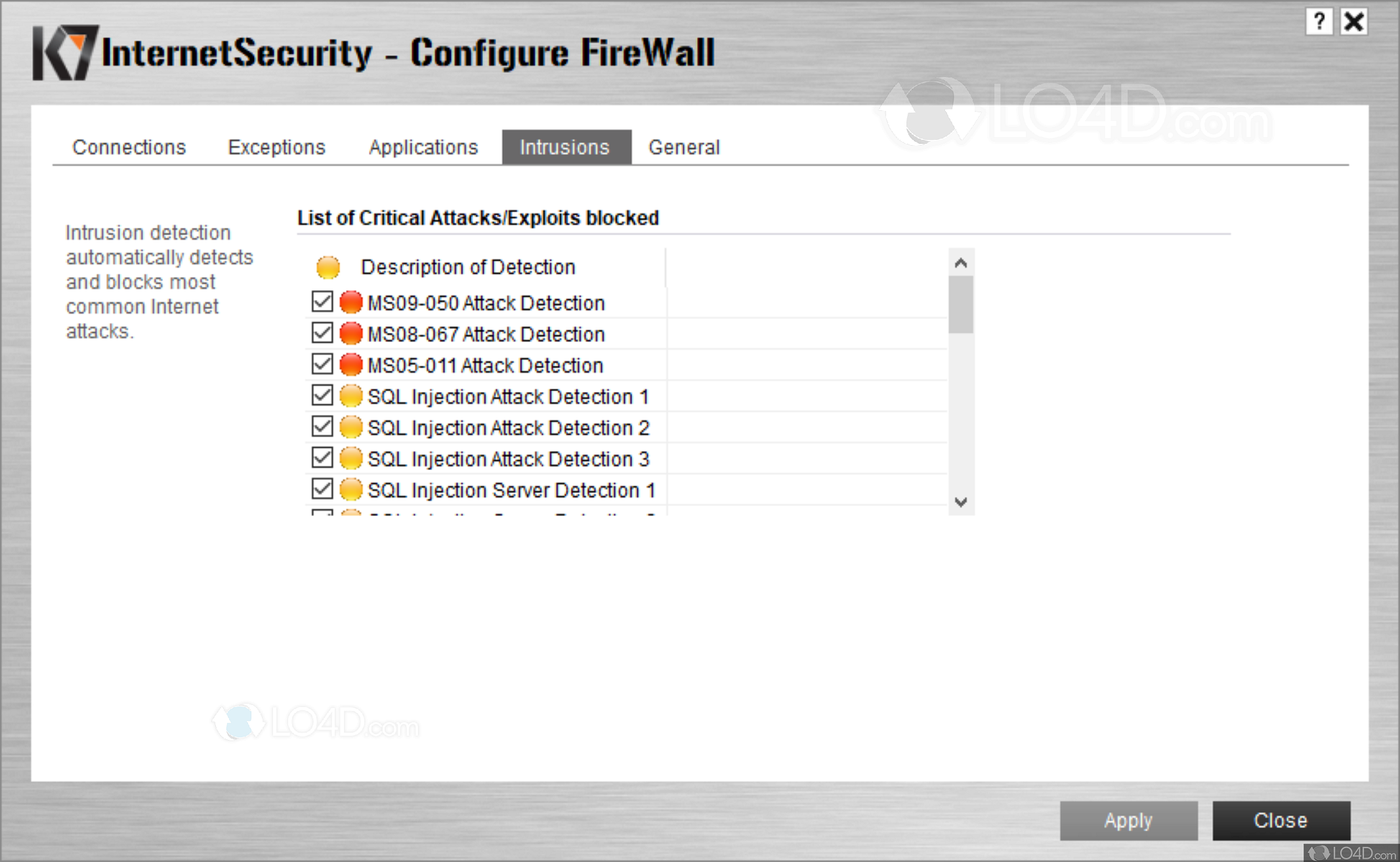Click the red severity icon for MS09-050
Image resolution: width=1400 pixels, height=862 pixels.
(x=351, y=303)
